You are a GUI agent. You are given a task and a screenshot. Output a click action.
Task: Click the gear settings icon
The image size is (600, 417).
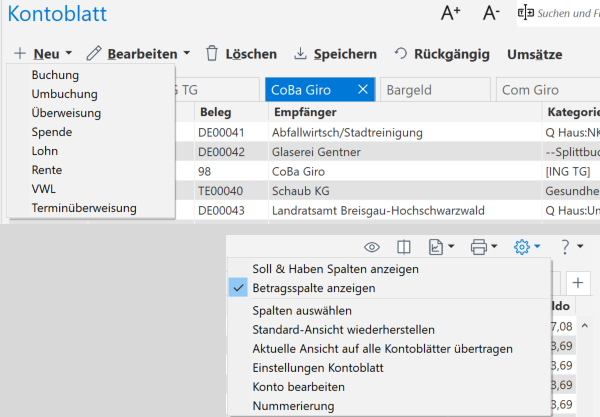(x=521, y=246)
